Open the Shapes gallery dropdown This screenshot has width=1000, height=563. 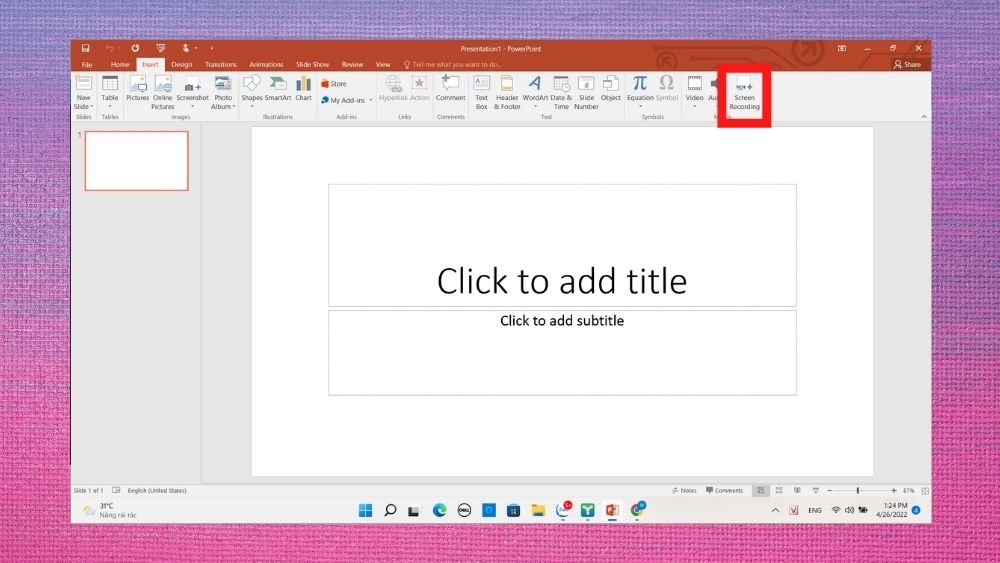click(251, 91)
